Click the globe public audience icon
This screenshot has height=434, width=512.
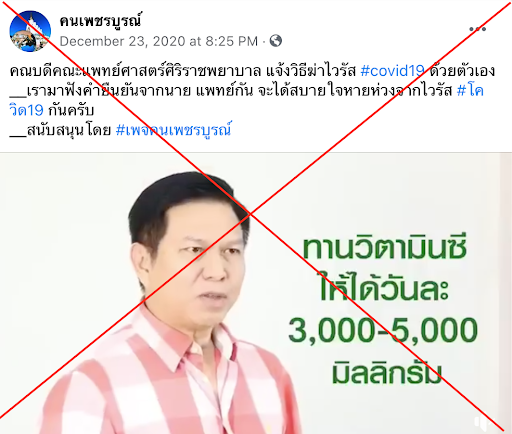click(276, 41)
